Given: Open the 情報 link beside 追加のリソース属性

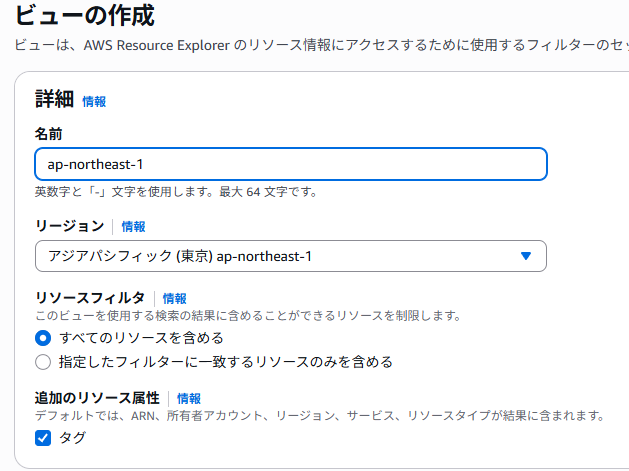Looking at the screenshot, I should 189,398.
